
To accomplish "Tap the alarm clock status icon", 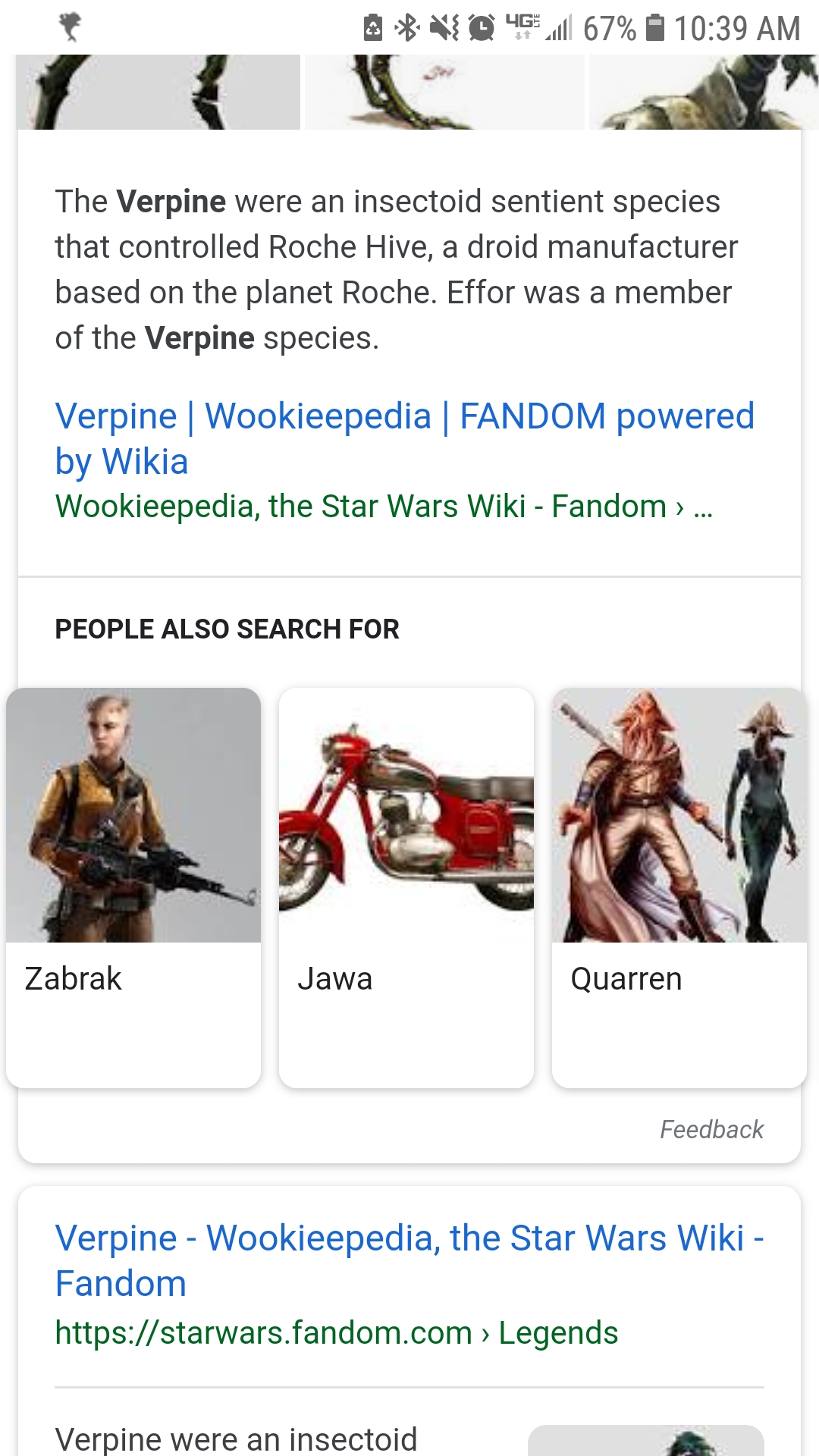I will [480, 27].
